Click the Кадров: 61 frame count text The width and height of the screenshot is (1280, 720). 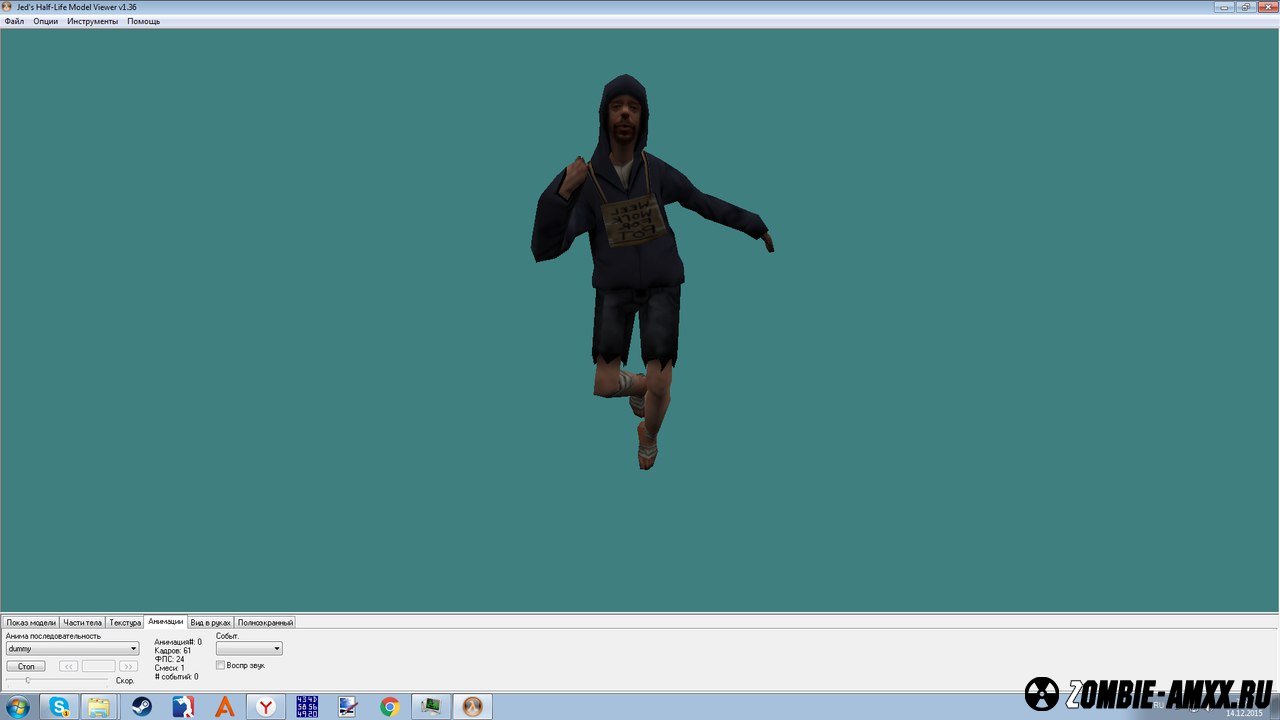[172, 651]
